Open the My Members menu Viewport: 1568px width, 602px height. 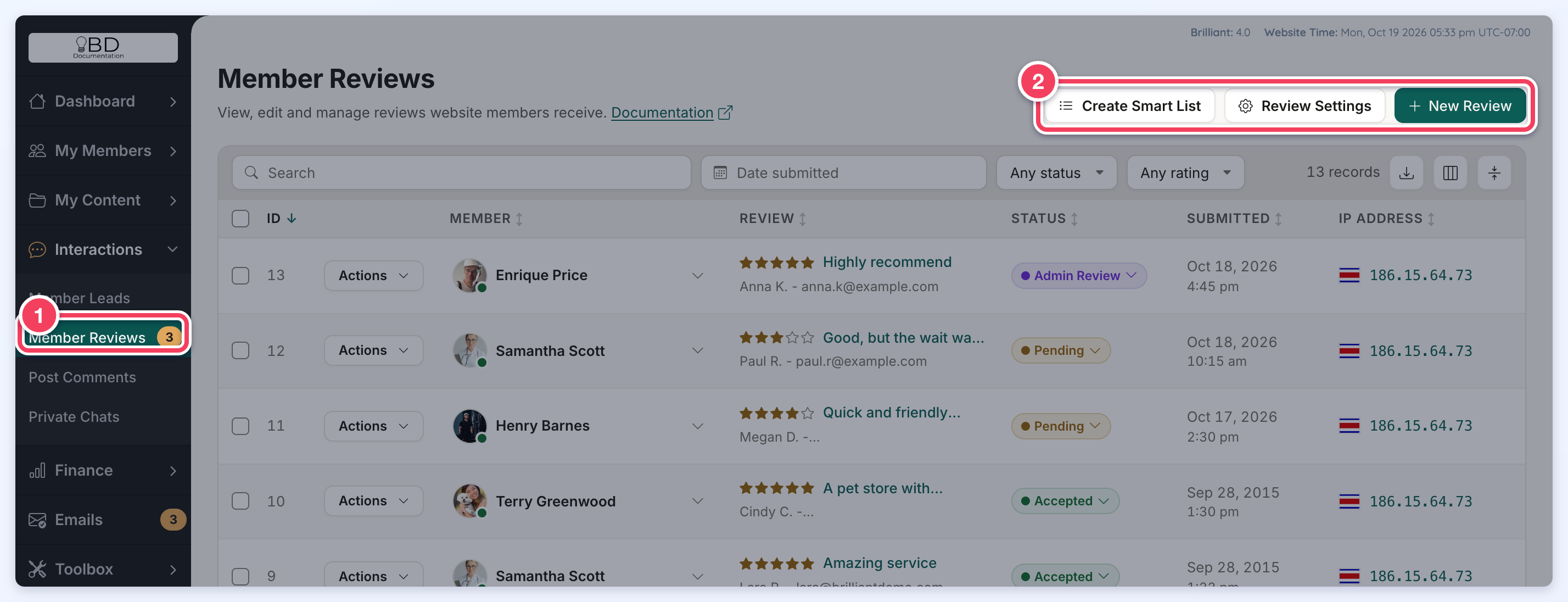[103, 150]
